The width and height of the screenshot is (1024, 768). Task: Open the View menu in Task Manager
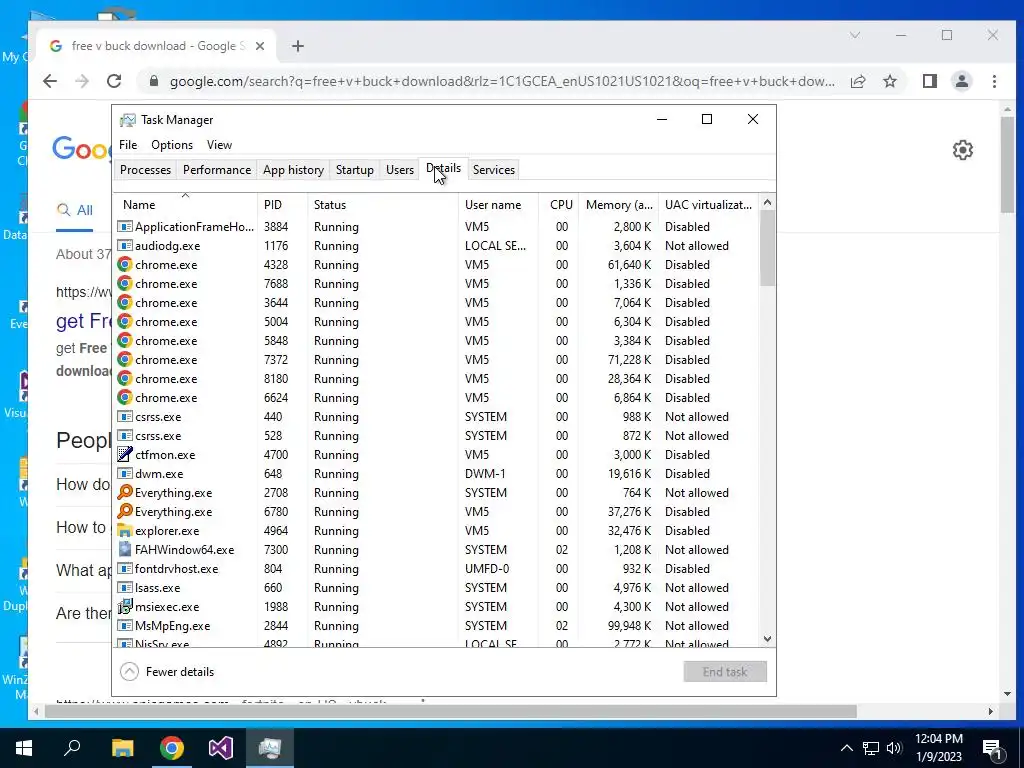point(219,145)
